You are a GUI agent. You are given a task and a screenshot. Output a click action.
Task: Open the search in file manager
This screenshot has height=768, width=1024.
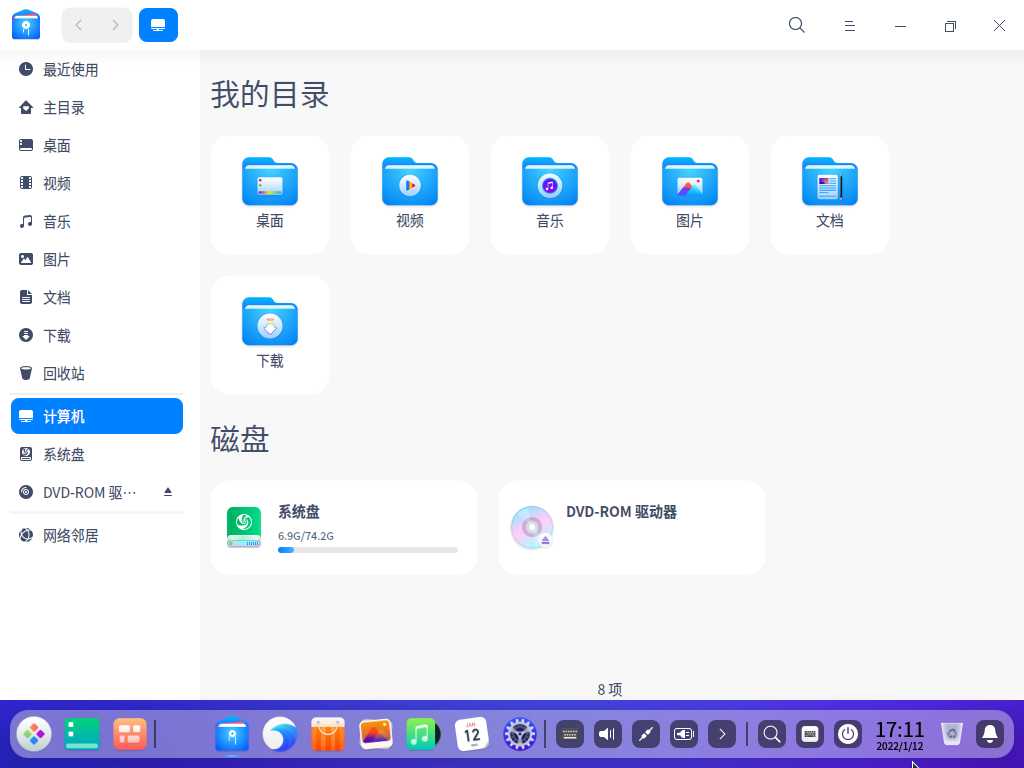coord(797,25)
